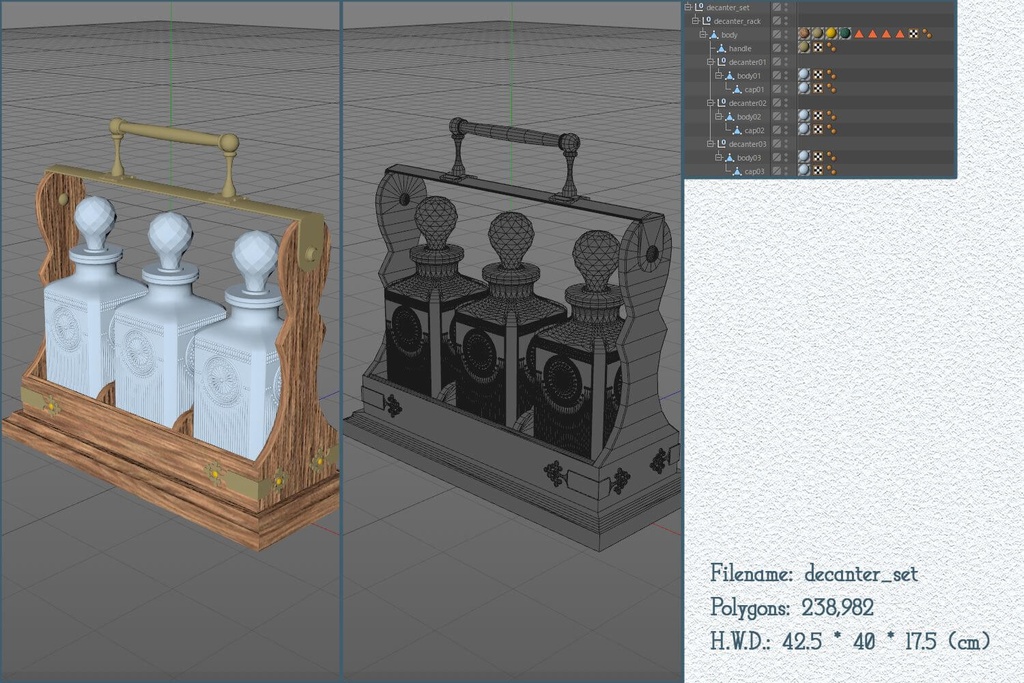Toggle visibility dots for body object
The height and width of the screenshot is (683, 1024).
tap(786, 34)
